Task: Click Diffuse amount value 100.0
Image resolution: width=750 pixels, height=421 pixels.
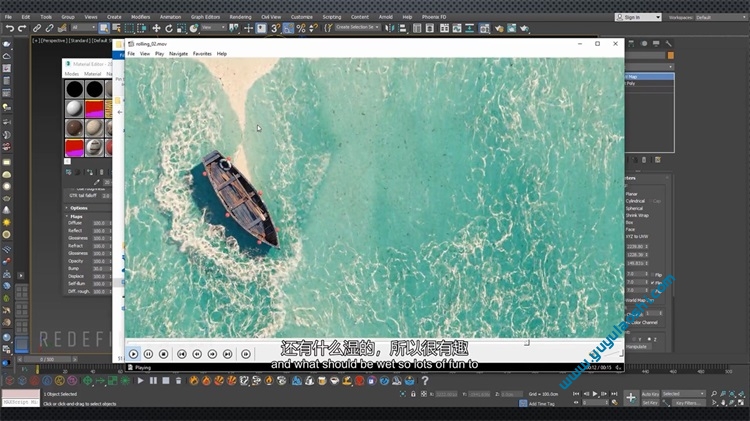Action: 99,223
